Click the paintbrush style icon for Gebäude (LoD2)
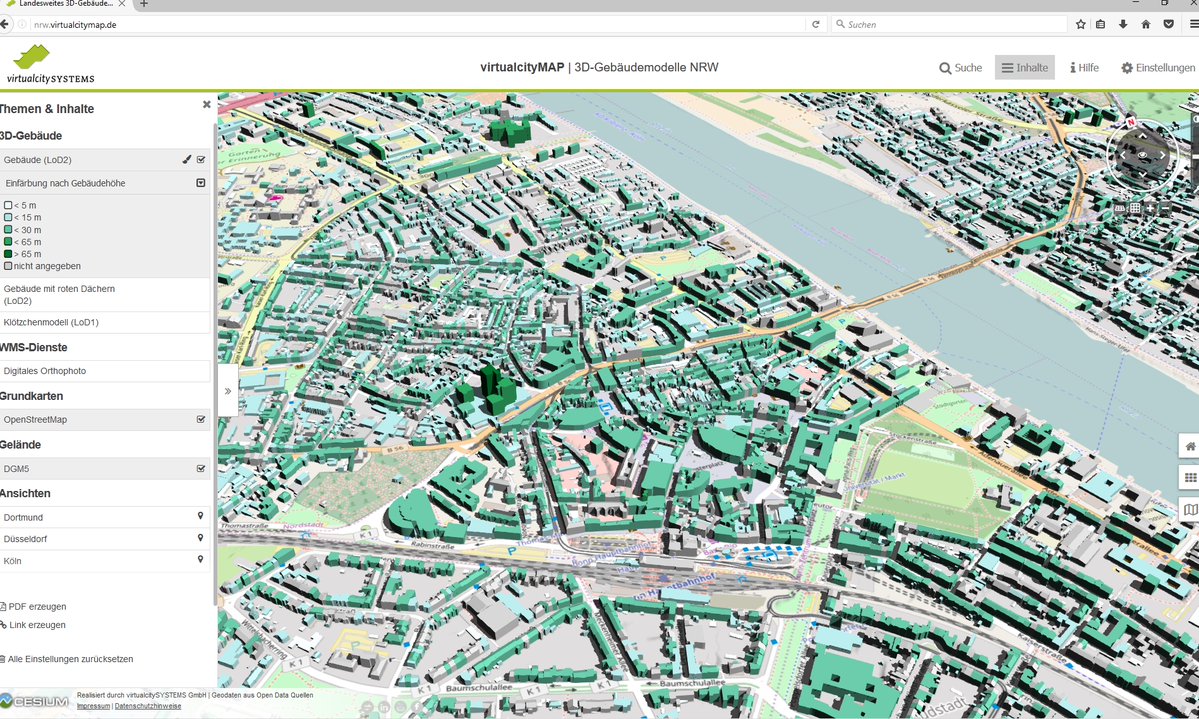The height and width of the screenshot is (719, 1199). coord(187,159)
